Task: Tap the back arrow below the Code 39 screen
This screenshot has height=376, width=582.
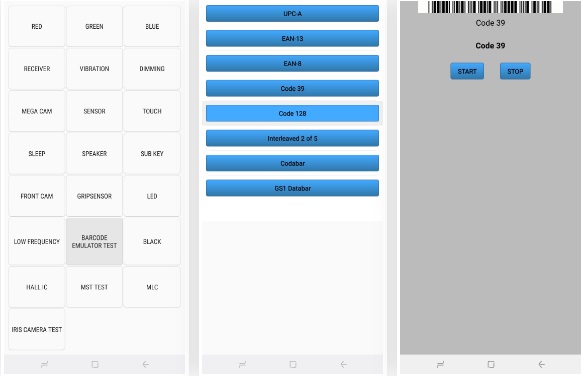Action: (542, 364)
